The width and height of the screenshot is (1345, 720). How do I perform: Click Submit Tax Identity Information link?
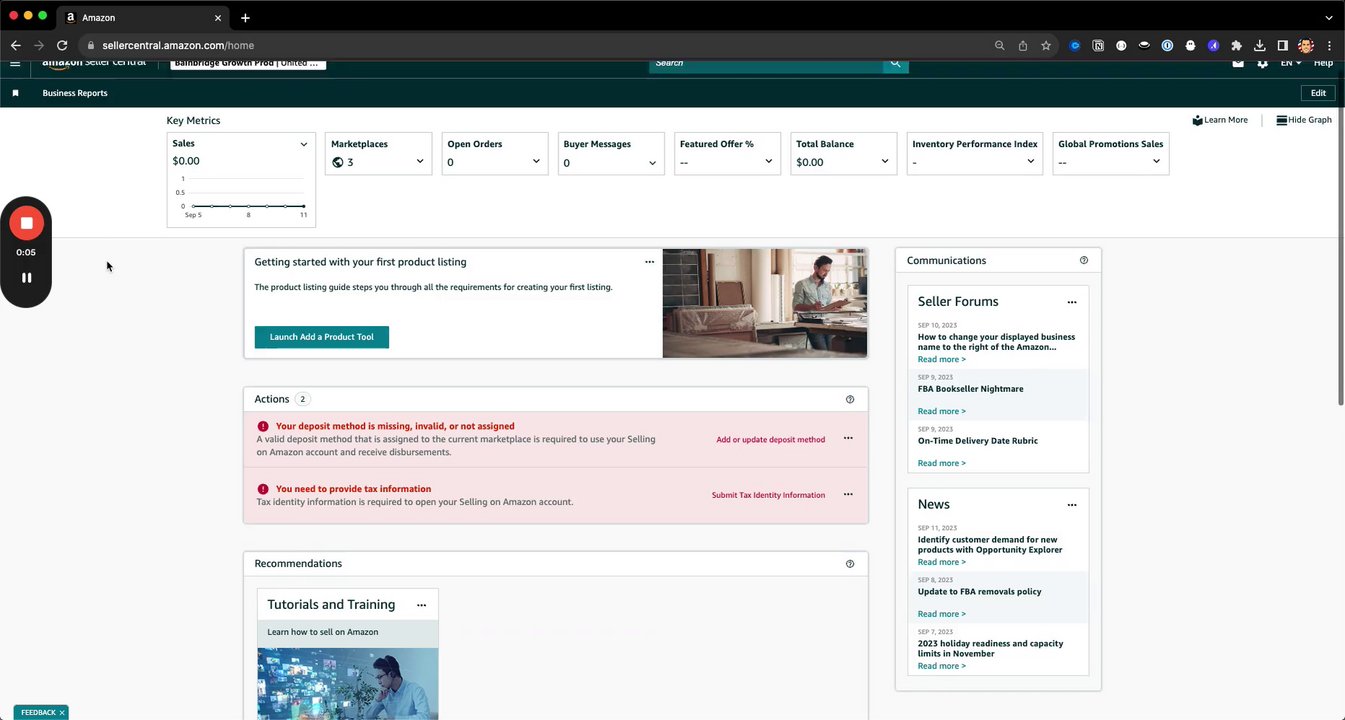(769, 495)
